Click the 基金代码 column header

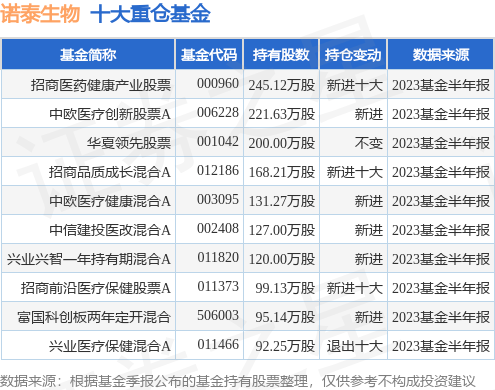[x=209, y=55]
